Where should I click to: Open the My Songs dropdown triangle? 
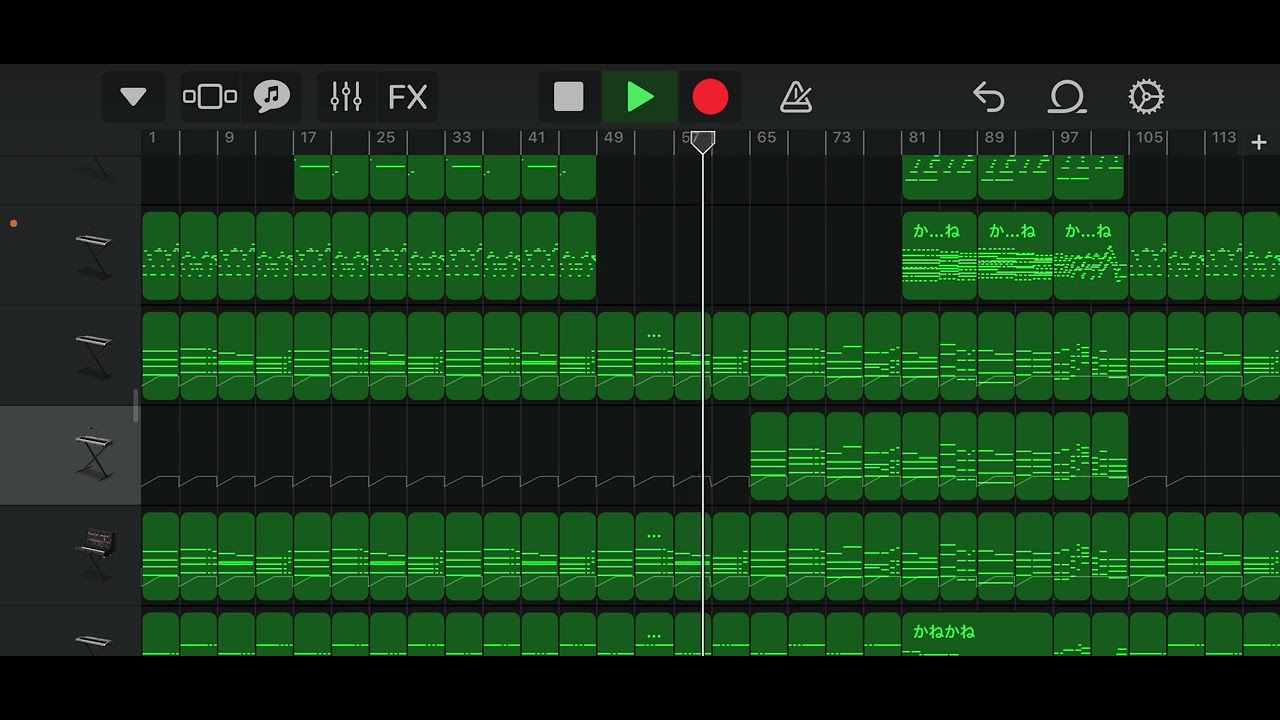point(133,97)
